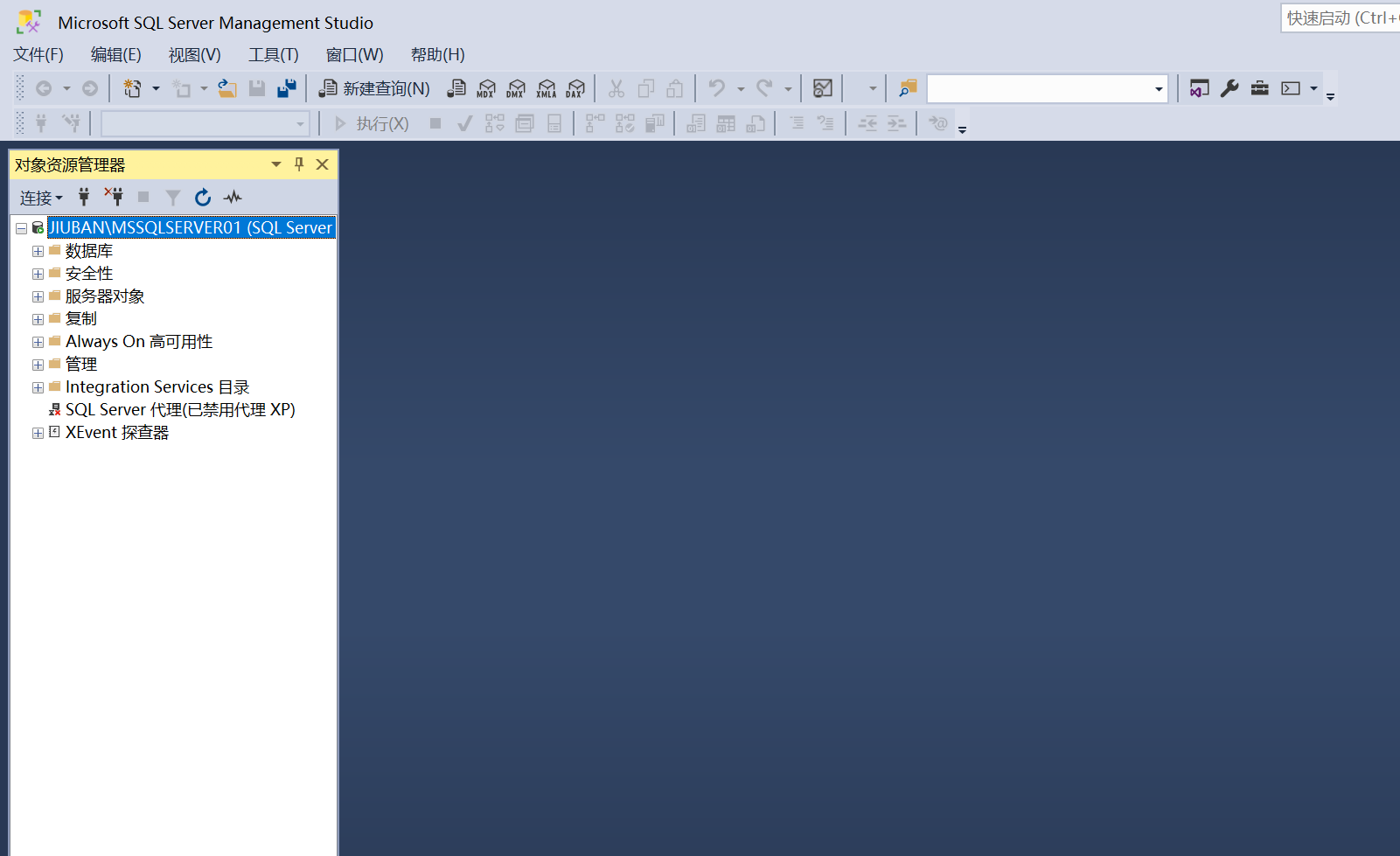Open the 帮助(H) menu
1400x856 pixels.
(438, 55)
